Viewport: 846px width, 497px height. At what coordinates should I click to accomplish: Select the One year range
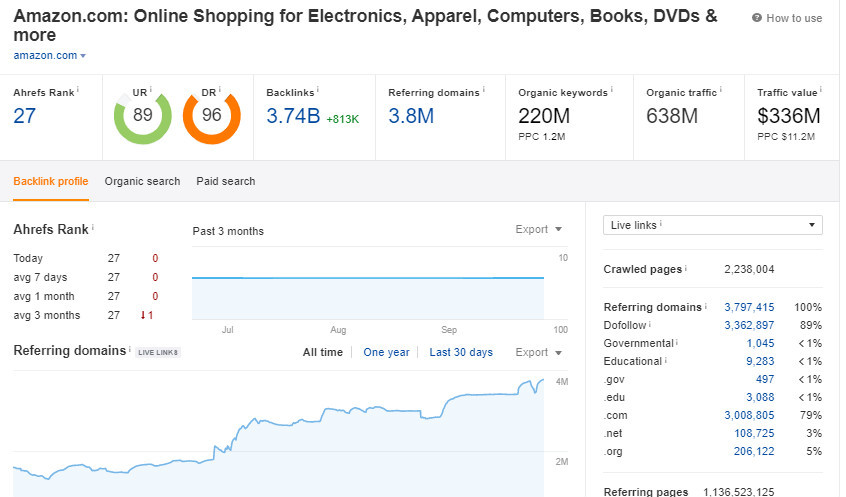coord(386,352)
